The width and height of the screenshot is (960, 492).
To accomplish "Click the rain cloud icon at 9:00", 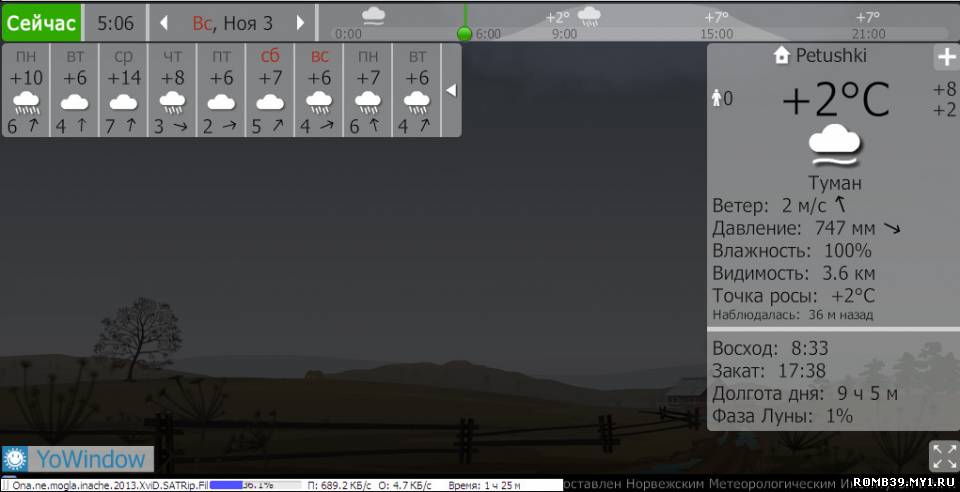I will (x=590, y=16).
